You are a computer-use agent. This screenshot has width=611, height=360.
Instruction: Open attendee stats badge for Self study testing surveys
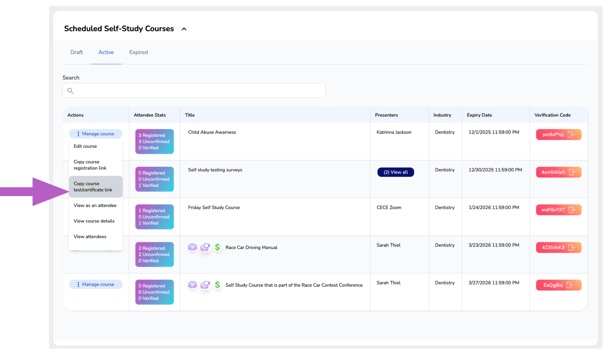154,179
